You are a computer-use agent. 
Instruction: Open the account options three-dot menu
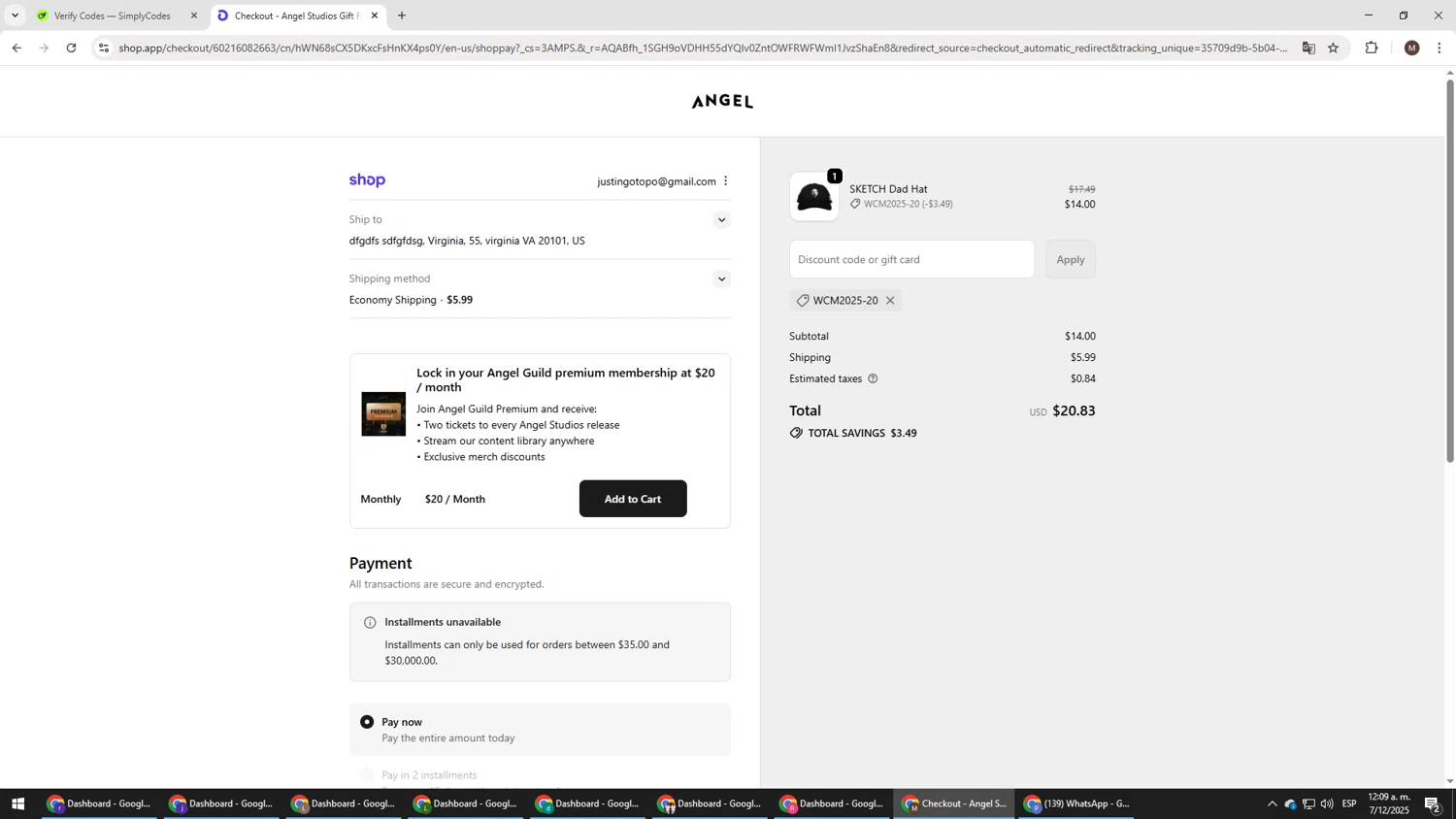point(725,181)
